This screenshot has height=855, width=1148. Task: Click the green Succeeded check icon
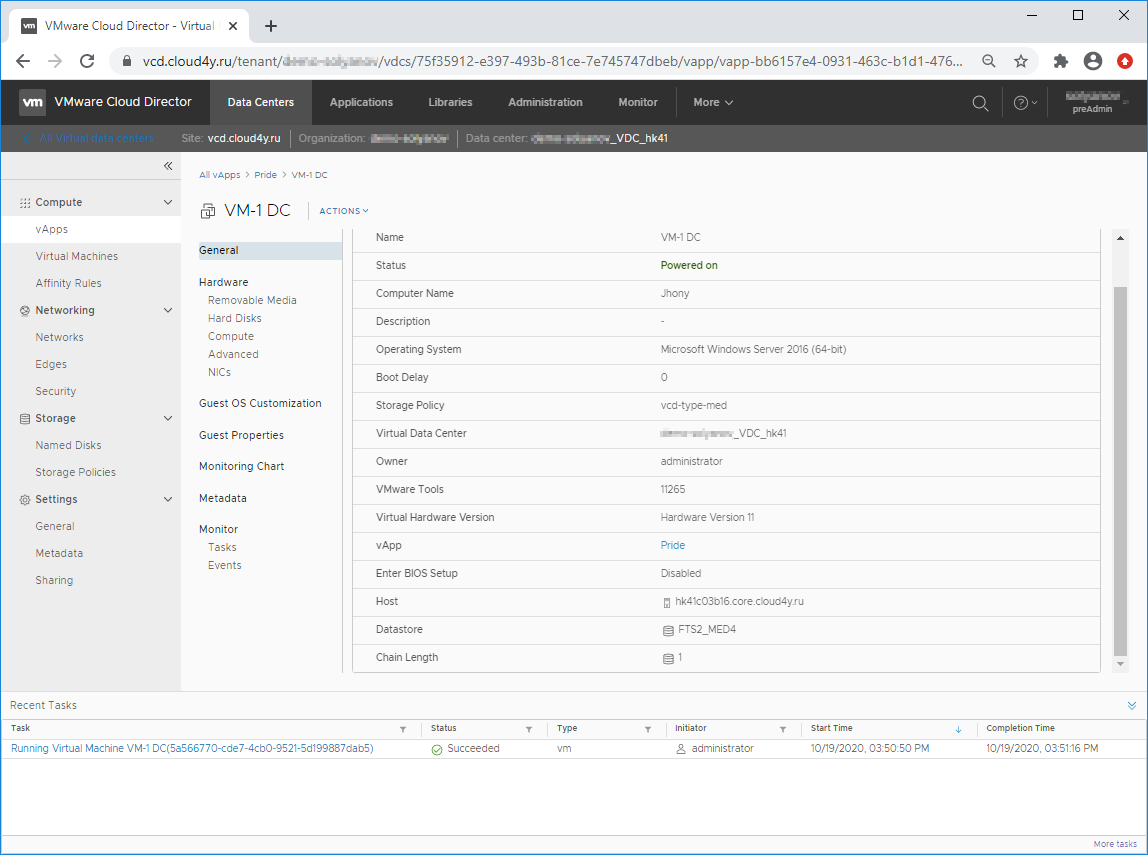[x=437, y=750]
